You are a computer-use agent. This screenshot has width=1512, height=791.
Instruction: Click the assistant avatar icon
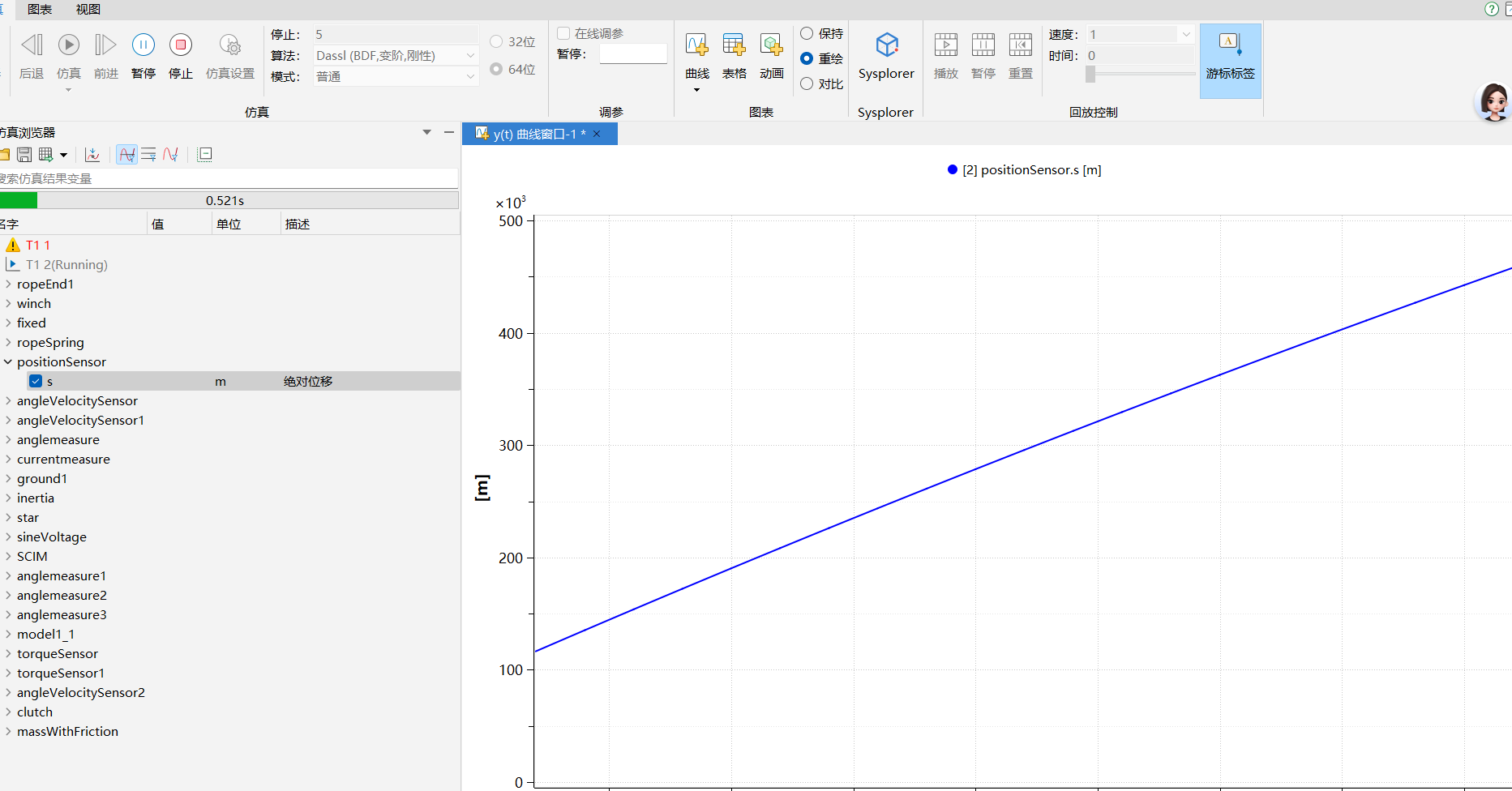pyautogui.click(x=1493, y=101)
